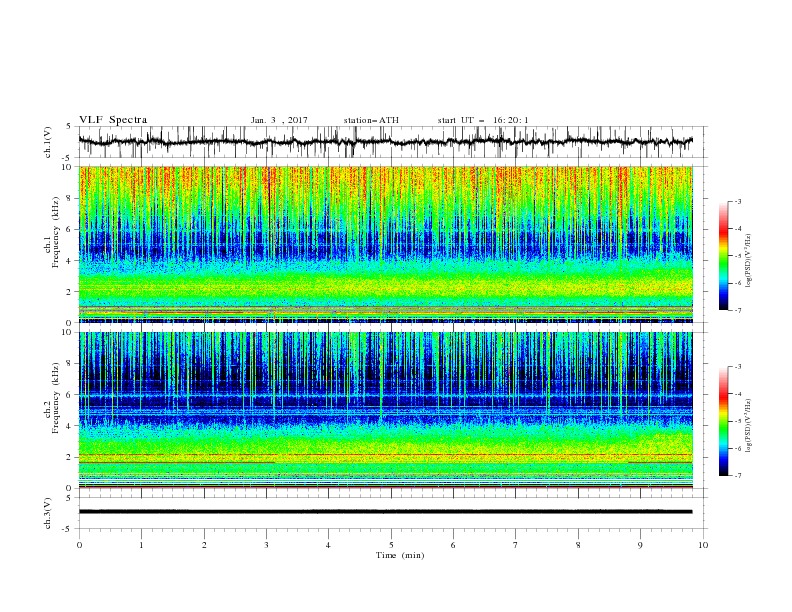Viewport: 792px width, 612px height.
Task: Click the "-3" label on upper color bar
Action: pyautogui.click(x=737, y=201)
